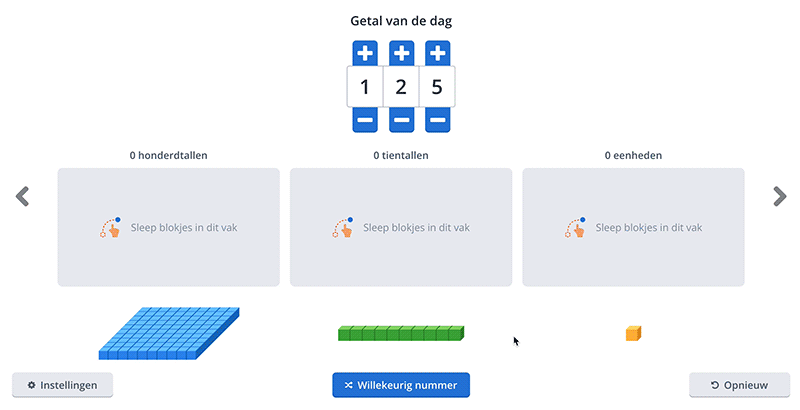The image size is (800, 410).
Task: Reset with the Opnieuw button
Action: pyautogui.click(x=739, y=385)
